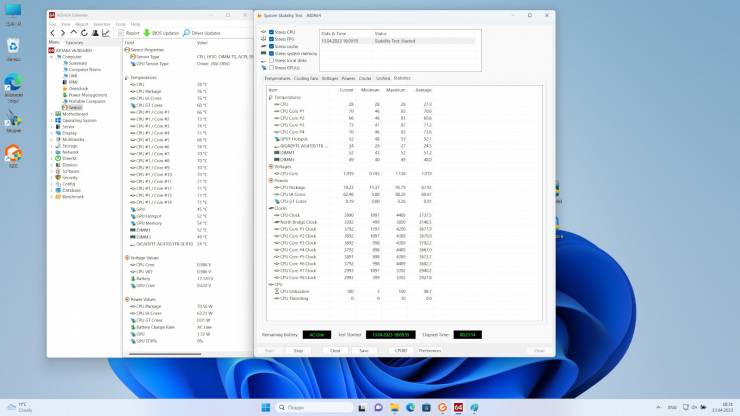Click the Database icon in the tree
740x416 pixels.
pos(58,190)
